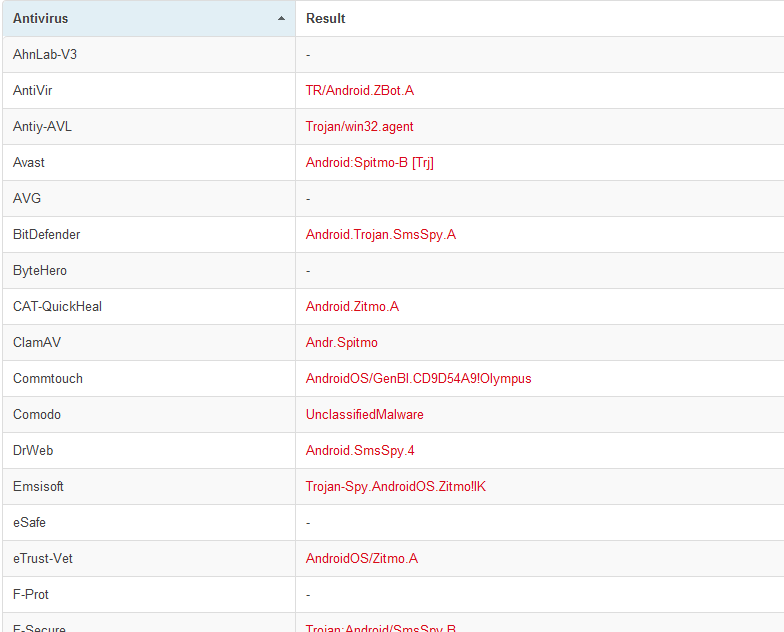Select the AntiVir antivirus name
Image resolution: width=784 pixels, height=632 pixels.
(32, 90)
